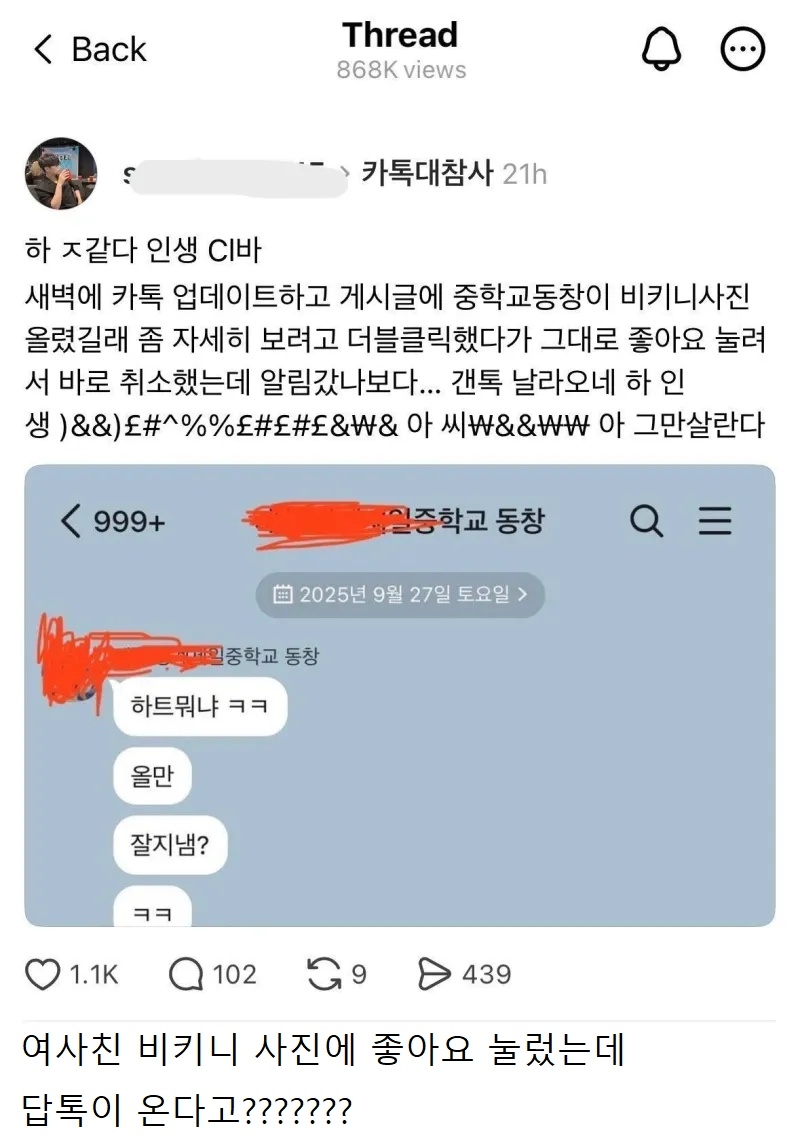This screenshot has width=800, height=1148.
Task: Open comments via the speech bubble icon
Action: [186, 974]
